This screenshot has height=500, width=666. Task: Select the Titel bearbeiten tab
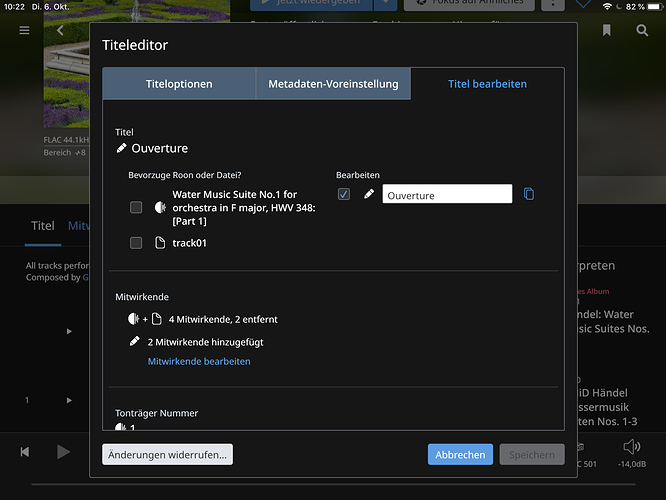pyautogui.click(x=487, y=84)
